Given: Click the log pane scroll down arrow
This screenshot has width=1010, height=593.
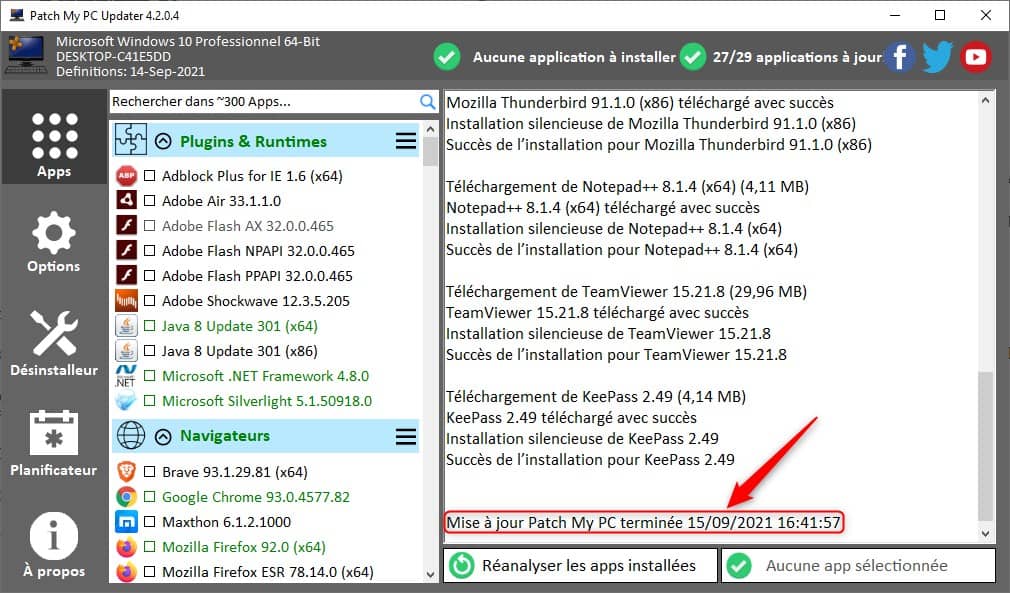Looking at the screenshot, I should [985, 533].
